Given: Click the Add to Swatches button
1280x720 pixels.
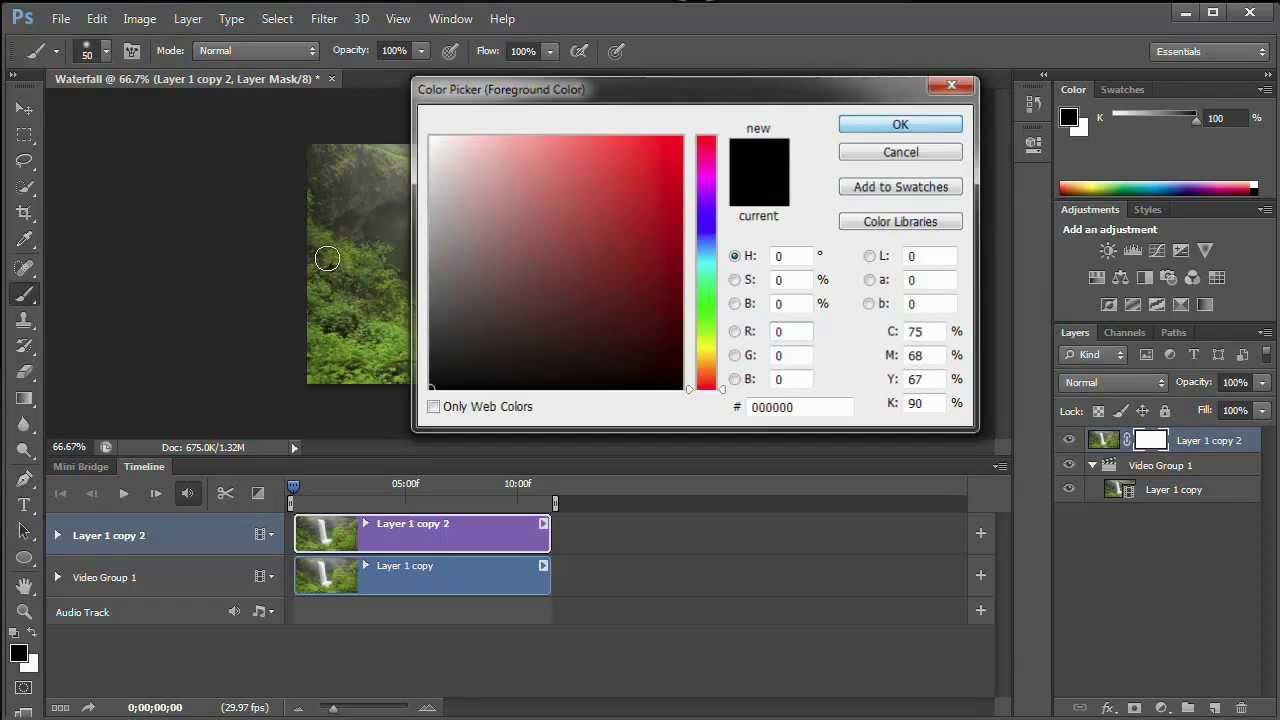Looking at the screenshot, I should coord(900,187).
